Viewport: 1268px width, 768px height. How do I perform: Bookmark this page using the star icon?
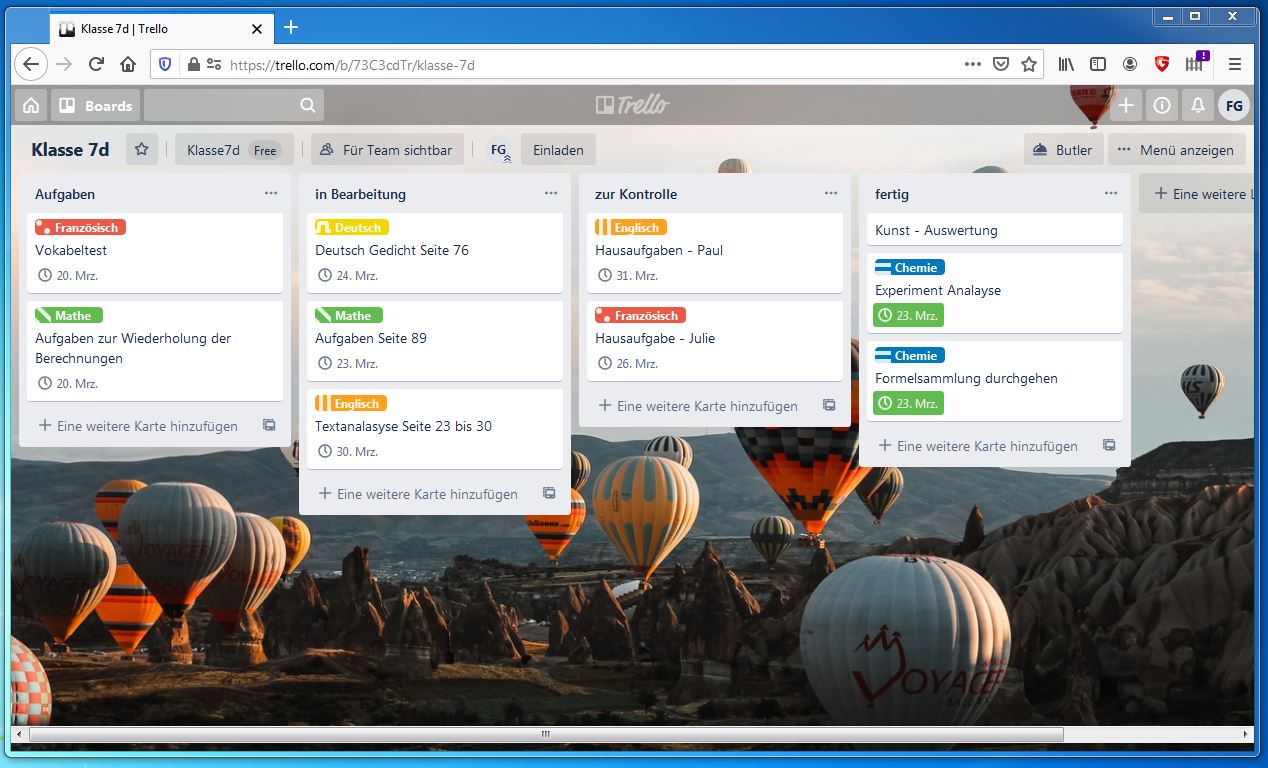pos(1028,64)
